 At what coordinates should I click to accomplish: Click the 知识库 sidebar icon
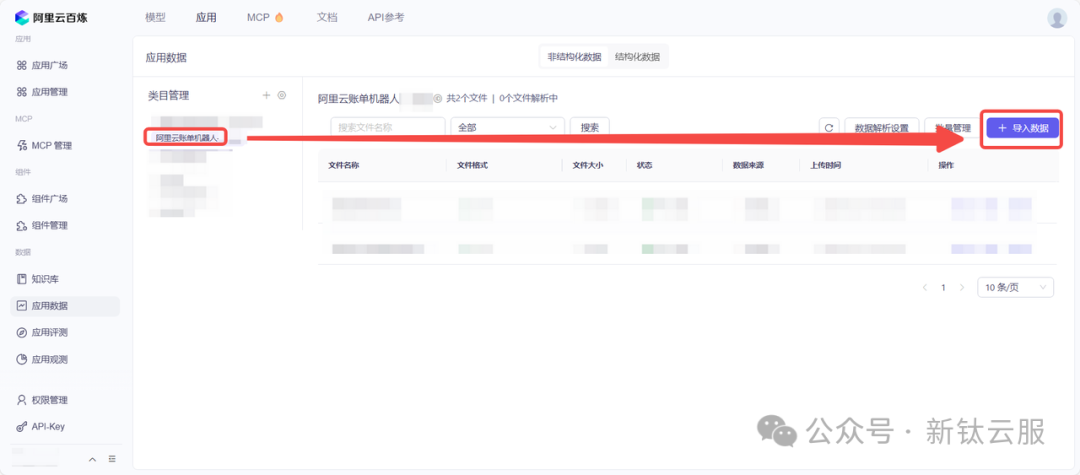(x=21, y=279)
